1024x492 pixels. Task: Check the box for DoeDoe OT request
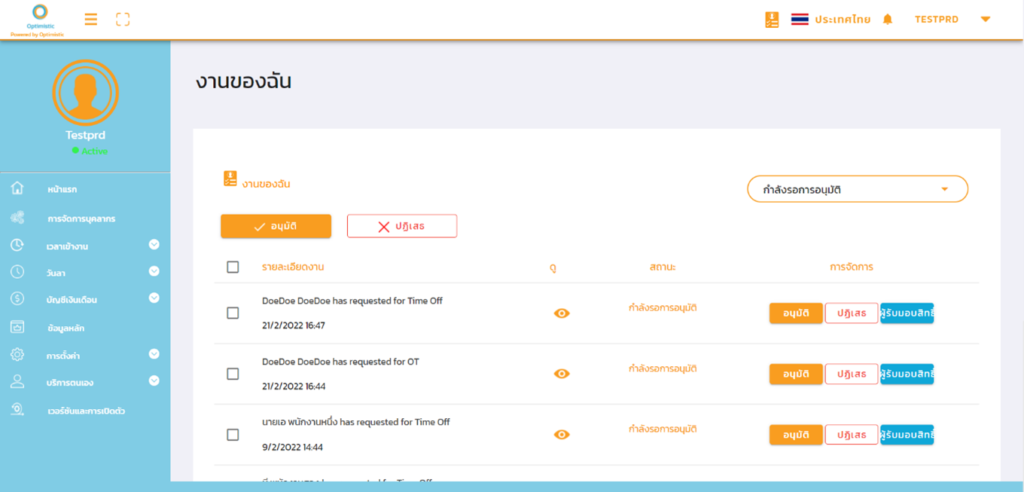click(x=233, y=374)
